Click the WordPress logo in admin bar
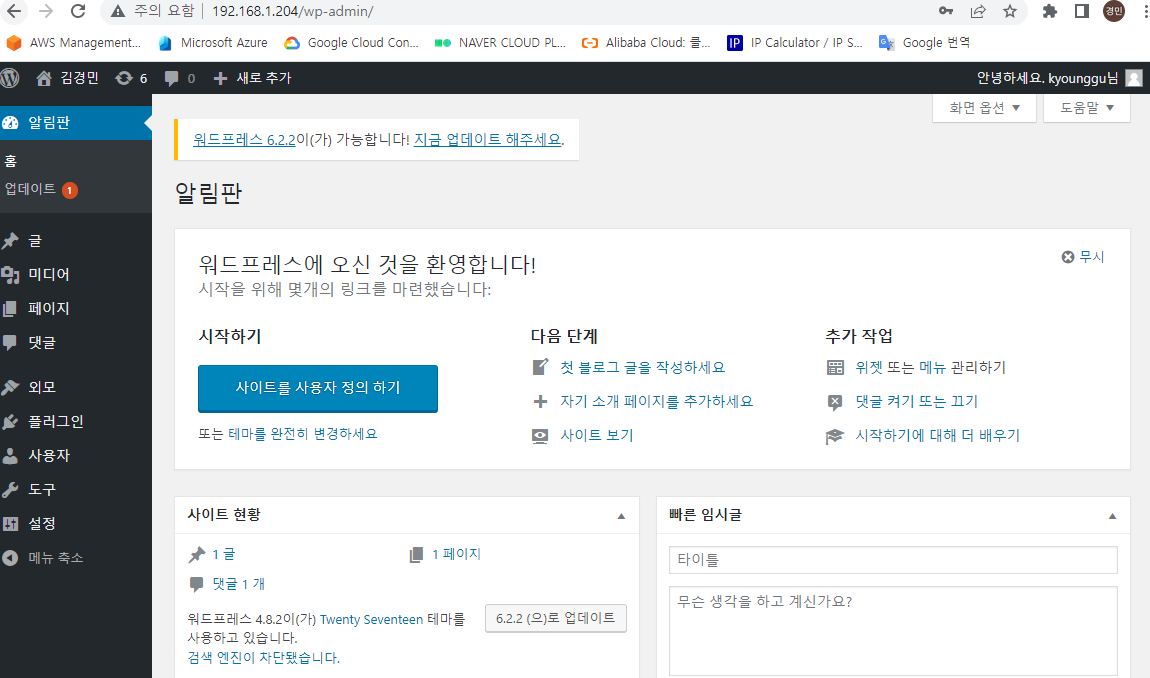The image size is (1150, 678). click(x=10, y=78)
